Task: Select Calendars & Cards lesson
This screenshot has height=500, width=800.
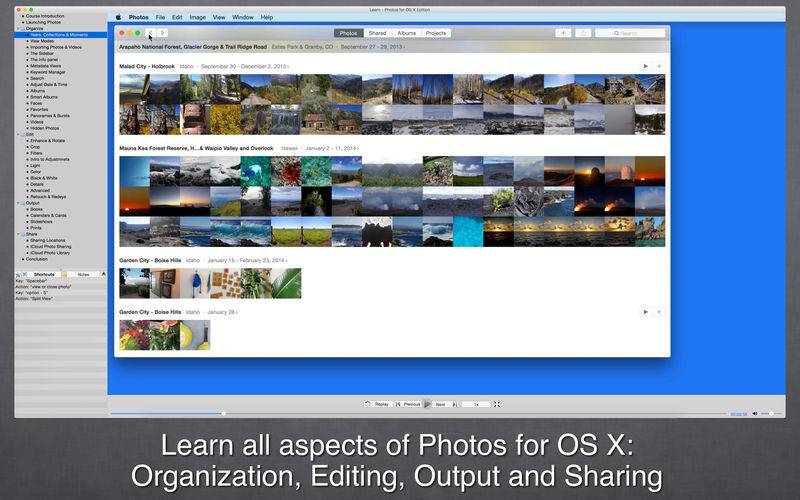Action: (x=48, y=215)
